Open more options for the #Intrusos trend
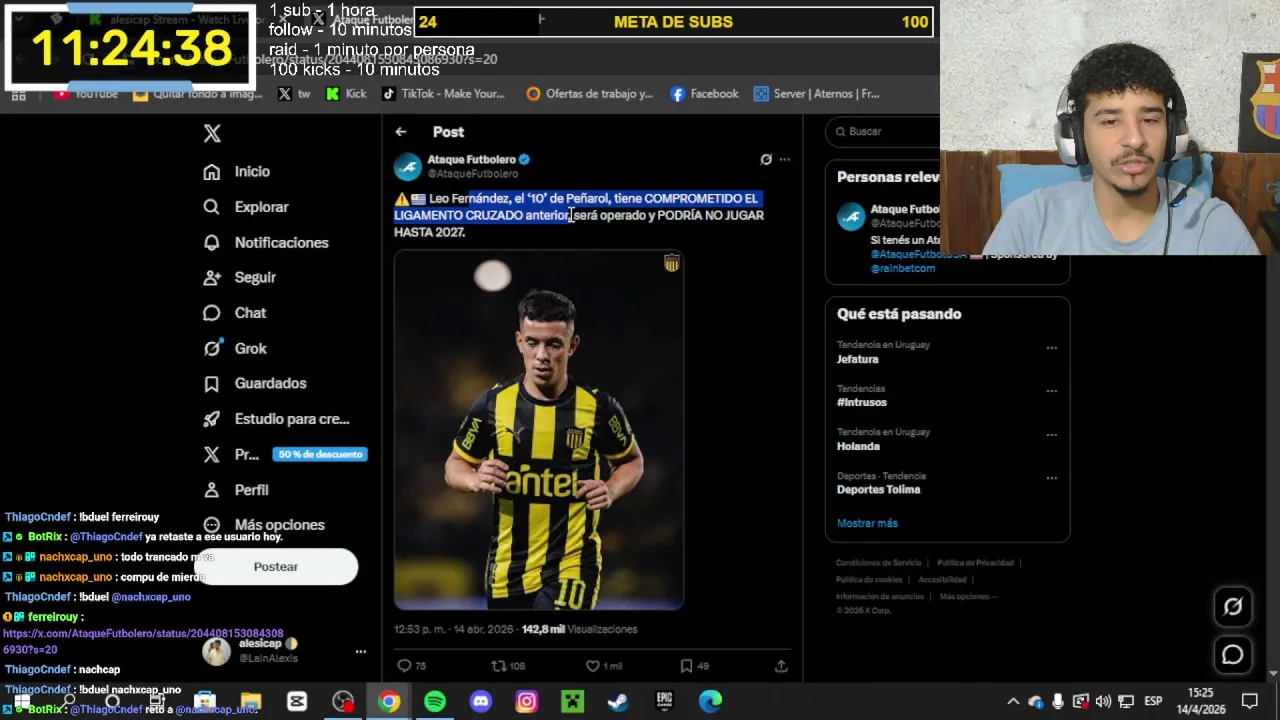Screen dimensions: 1280x720 pos(1051,391)
